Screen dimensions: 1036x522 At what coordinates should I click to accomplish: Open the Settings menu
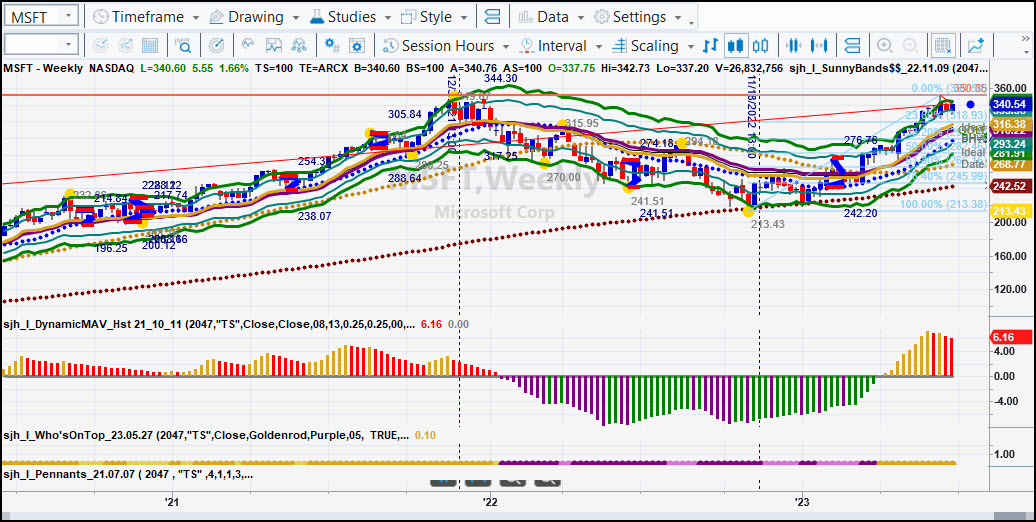tap(638, 17)
